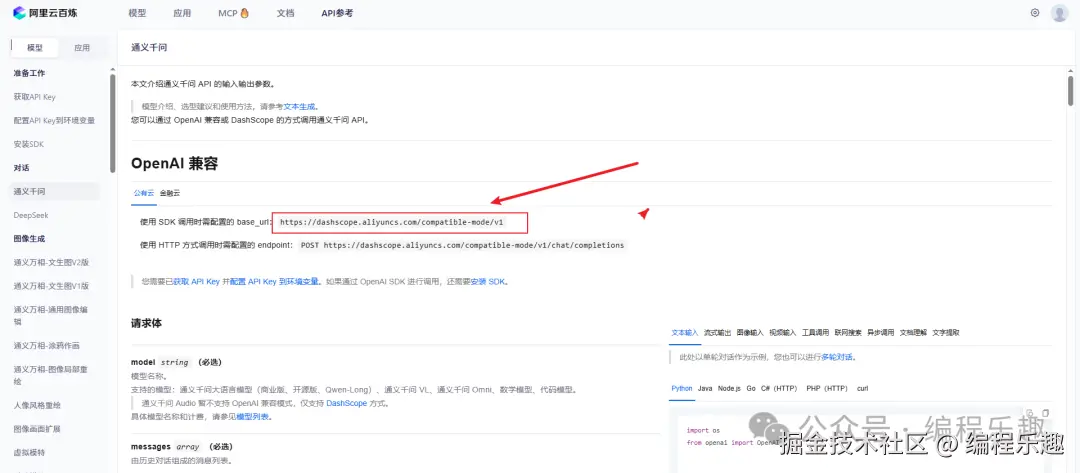The height and width of the screenshot is (473, 1080).
Task: Open 虚拟模特 in the sidebar
Action: coord(29,453)
